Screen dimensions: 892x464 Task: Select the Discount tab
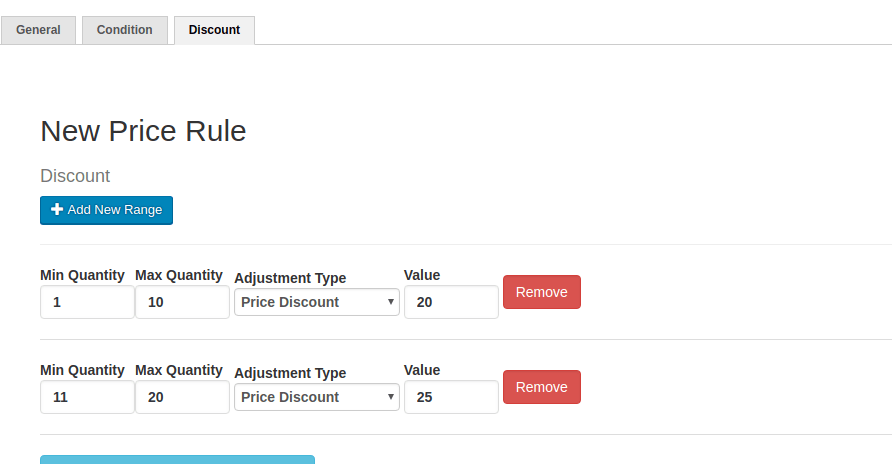point(214,30)
